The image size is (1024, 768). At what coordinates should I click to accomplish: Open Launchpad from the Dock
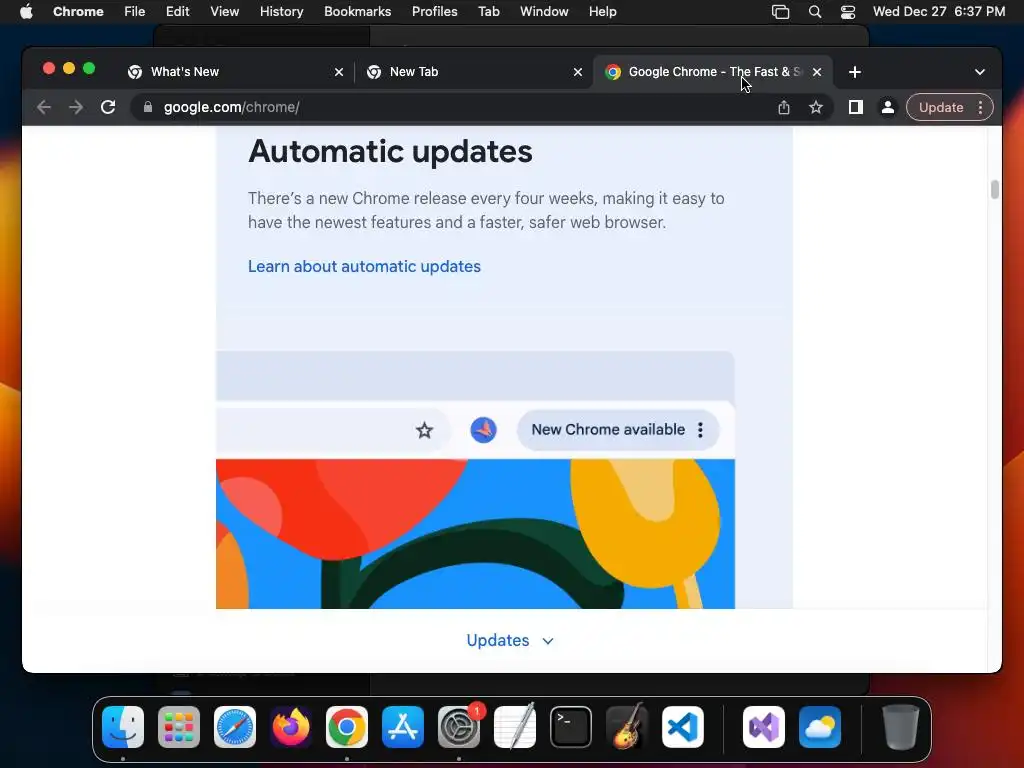179,727
